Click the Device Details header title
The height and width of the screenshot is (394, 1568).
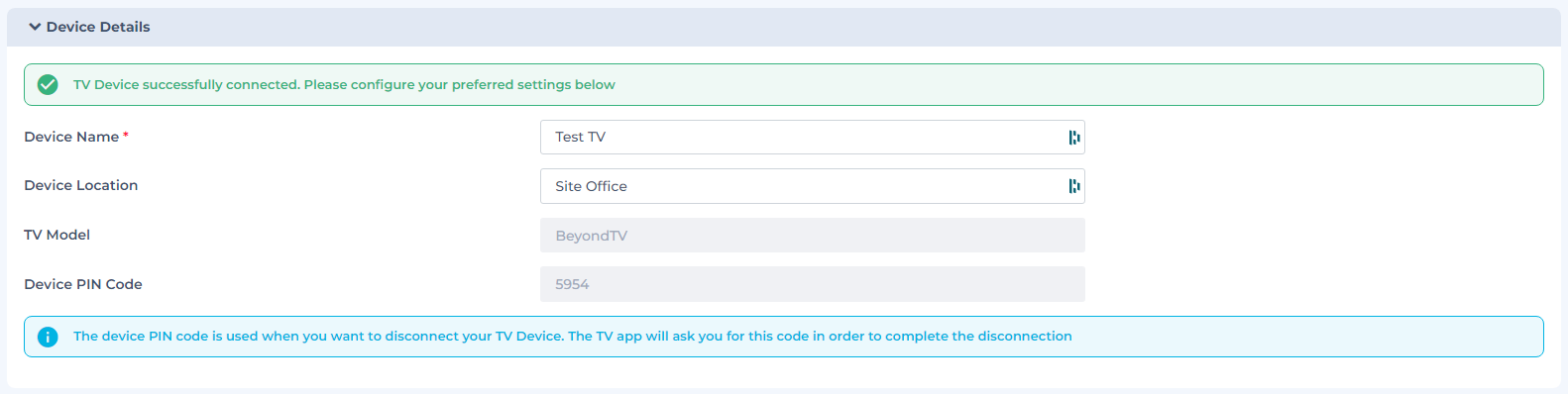98,27
